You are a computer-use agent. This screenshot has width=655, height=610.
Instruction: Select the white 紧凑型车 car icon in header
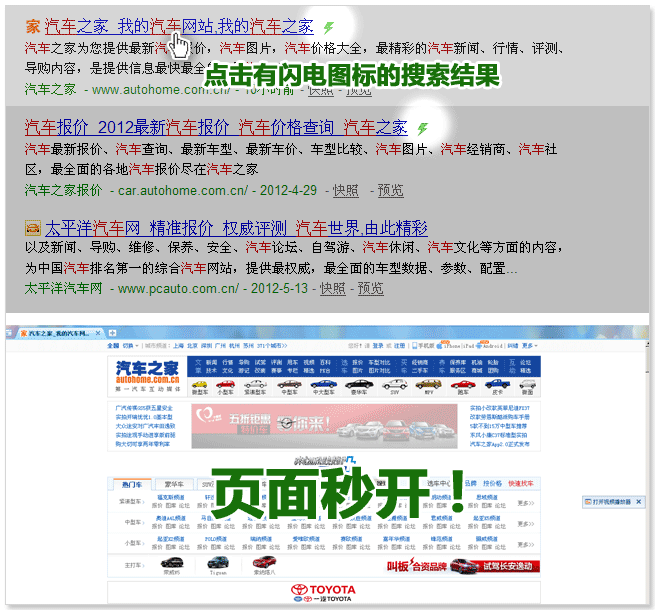point(255,384)
